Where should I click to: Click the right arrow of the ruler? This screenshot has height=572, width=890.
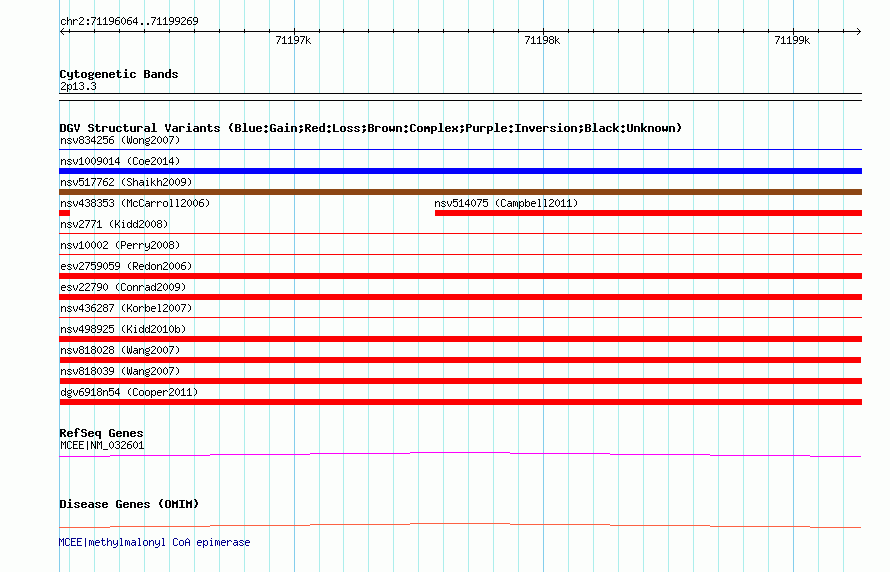pyautogui.click(x=858, y=32)
